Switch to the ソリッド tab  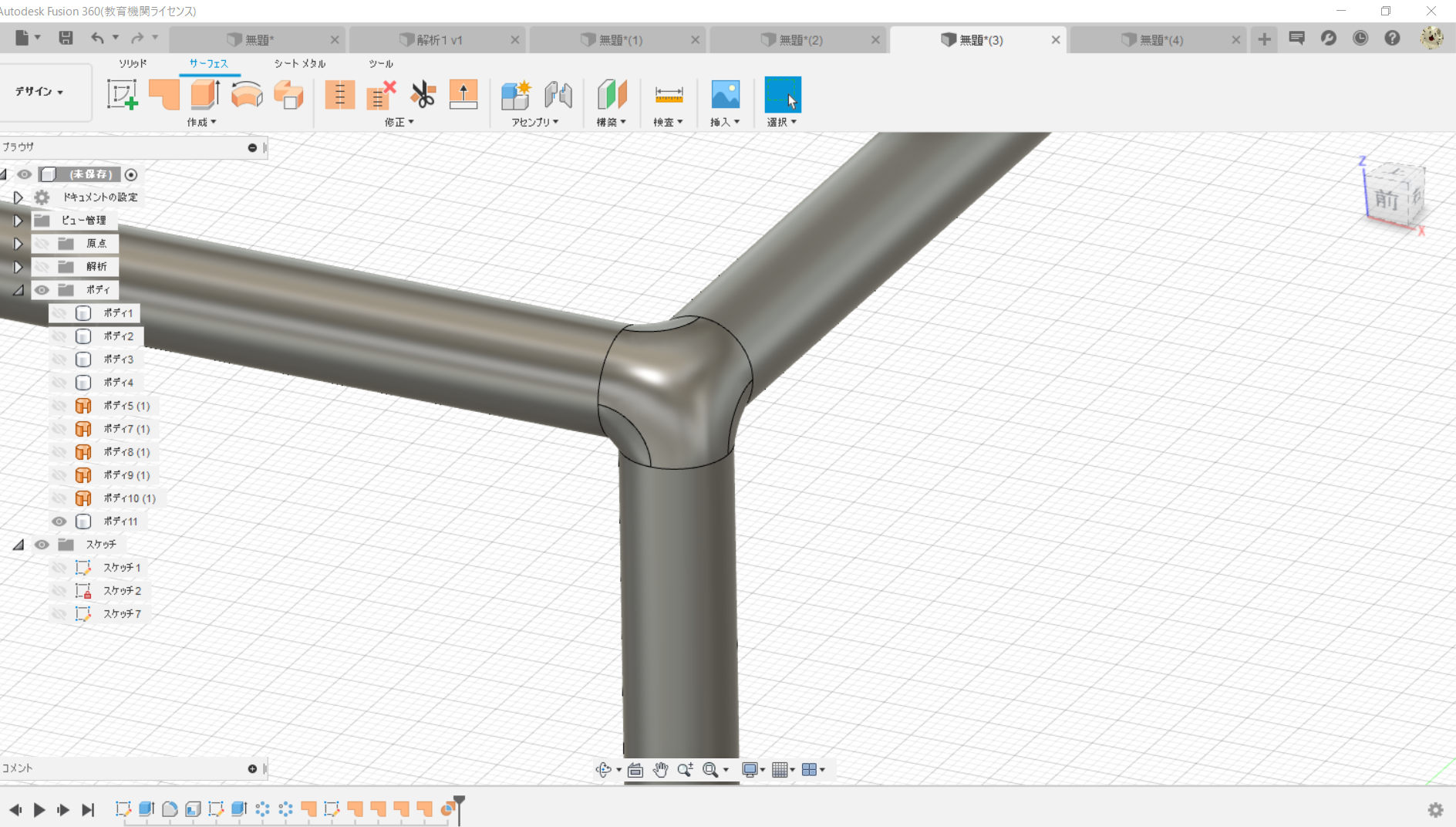coord(133,63)
